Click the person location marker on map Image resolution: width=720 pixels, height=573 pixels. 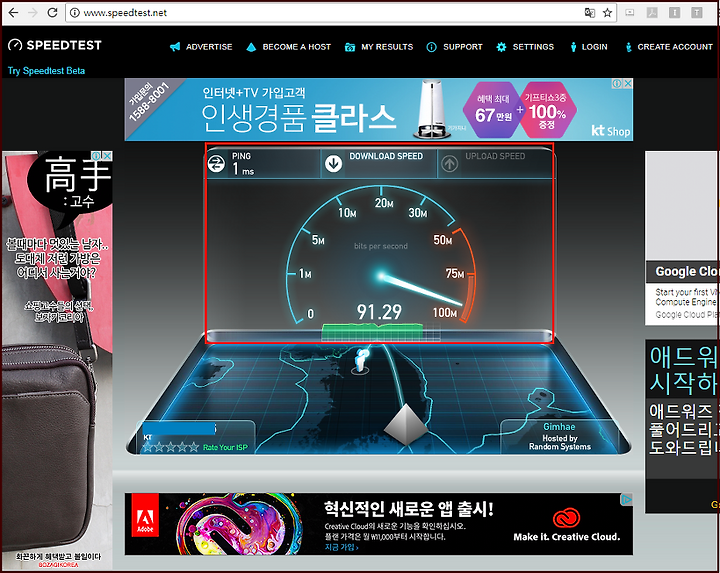pos(361,361)
